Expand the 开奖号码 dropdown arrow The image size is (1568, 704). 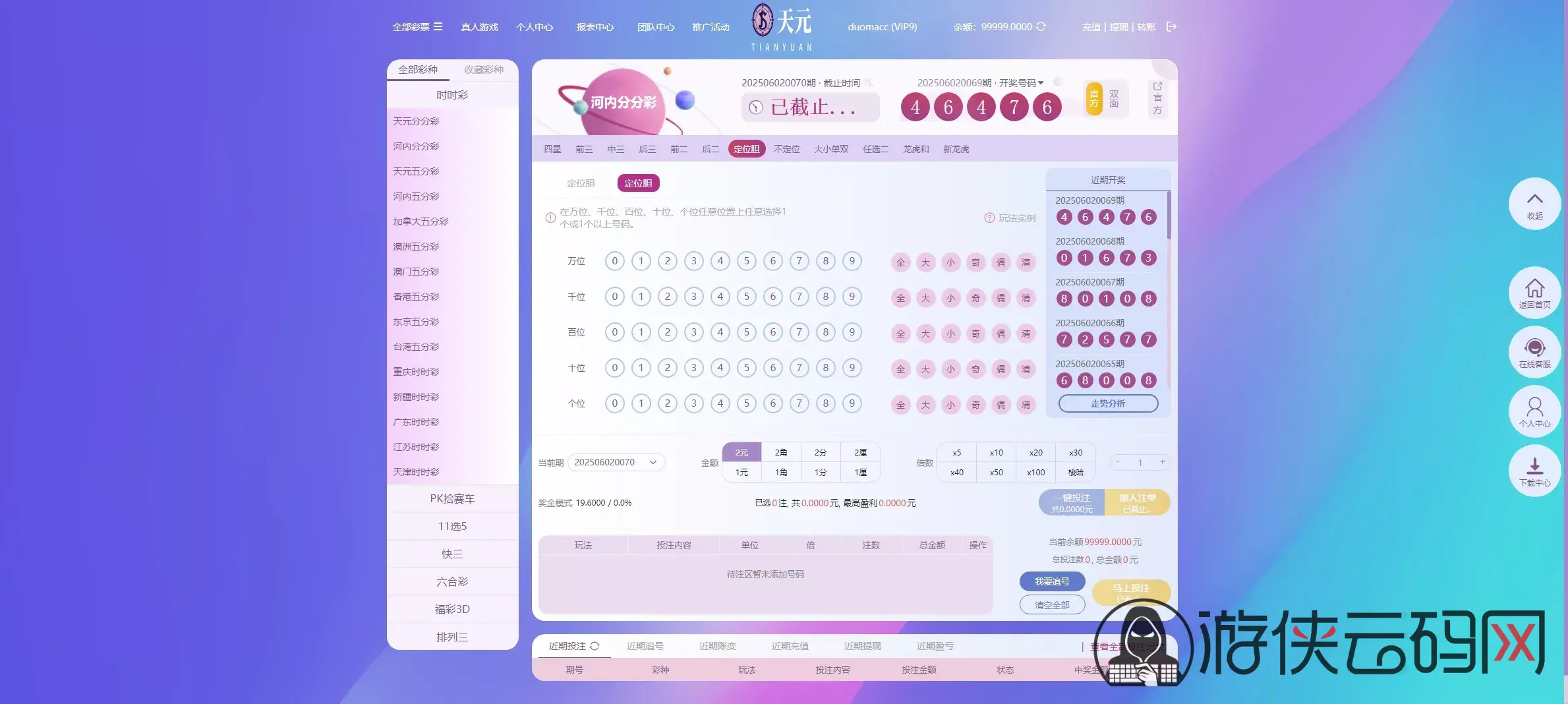pyautogui.click(x=1041, y=83)
